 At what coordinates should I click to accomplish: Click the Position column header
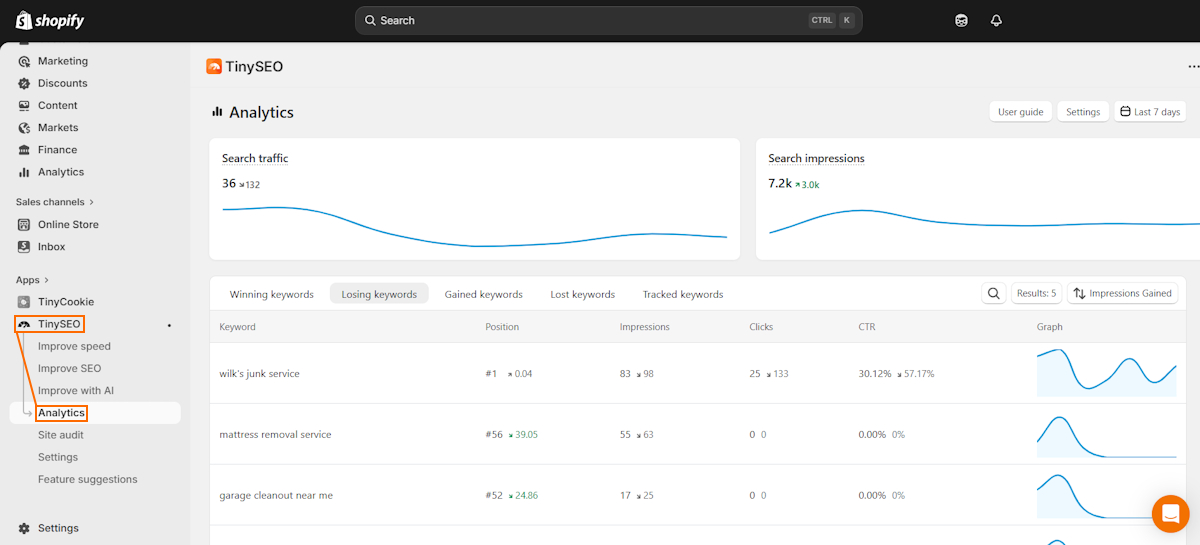[502, 327]
